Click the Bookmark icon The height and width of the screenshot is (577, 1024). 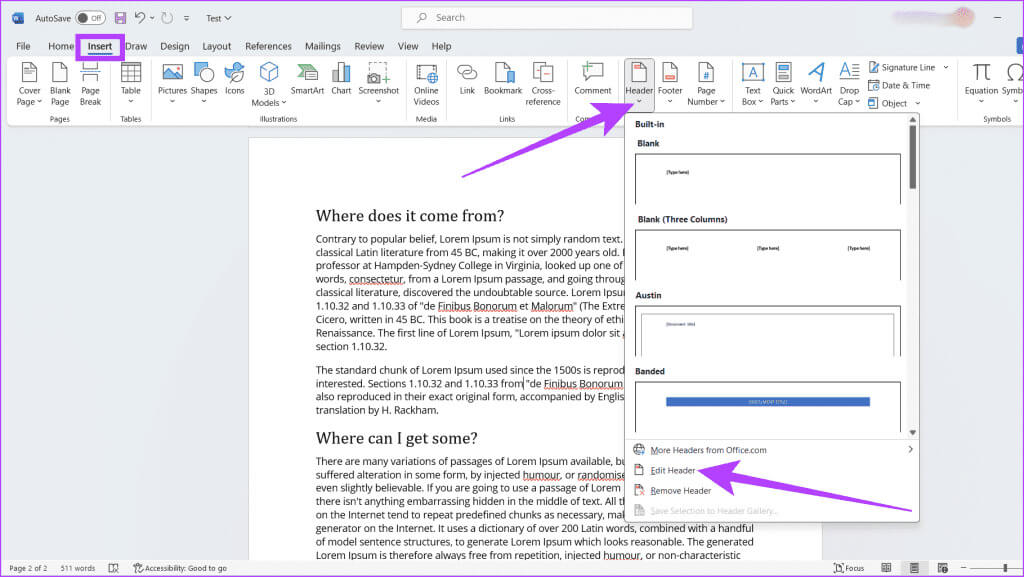503,82
